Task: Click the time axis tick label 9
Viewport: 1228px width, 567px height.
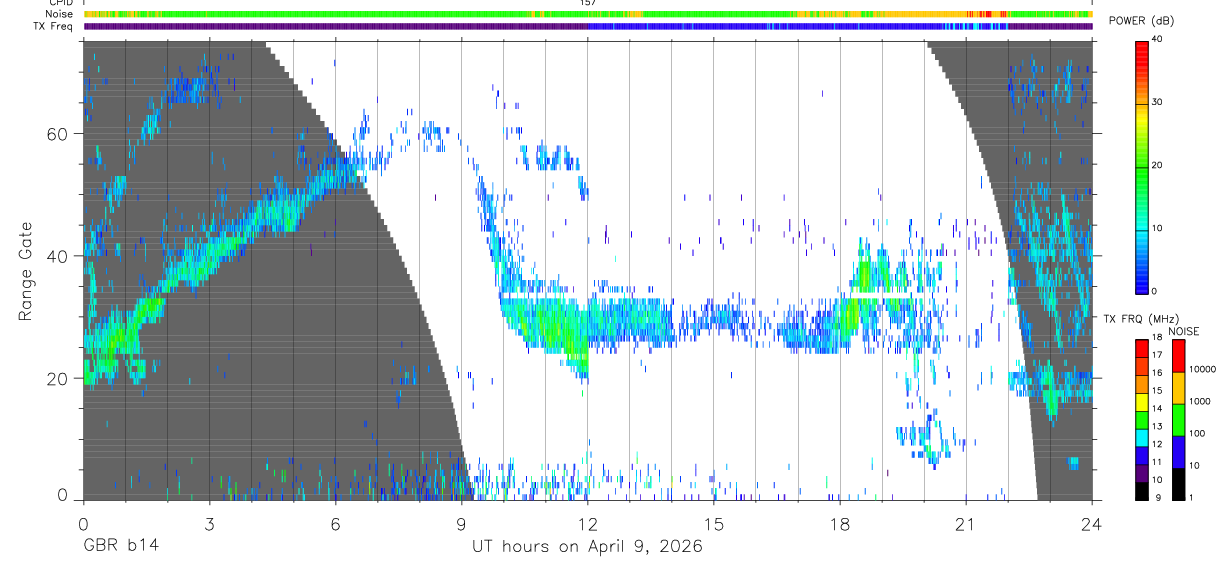Action: point(461,523)
